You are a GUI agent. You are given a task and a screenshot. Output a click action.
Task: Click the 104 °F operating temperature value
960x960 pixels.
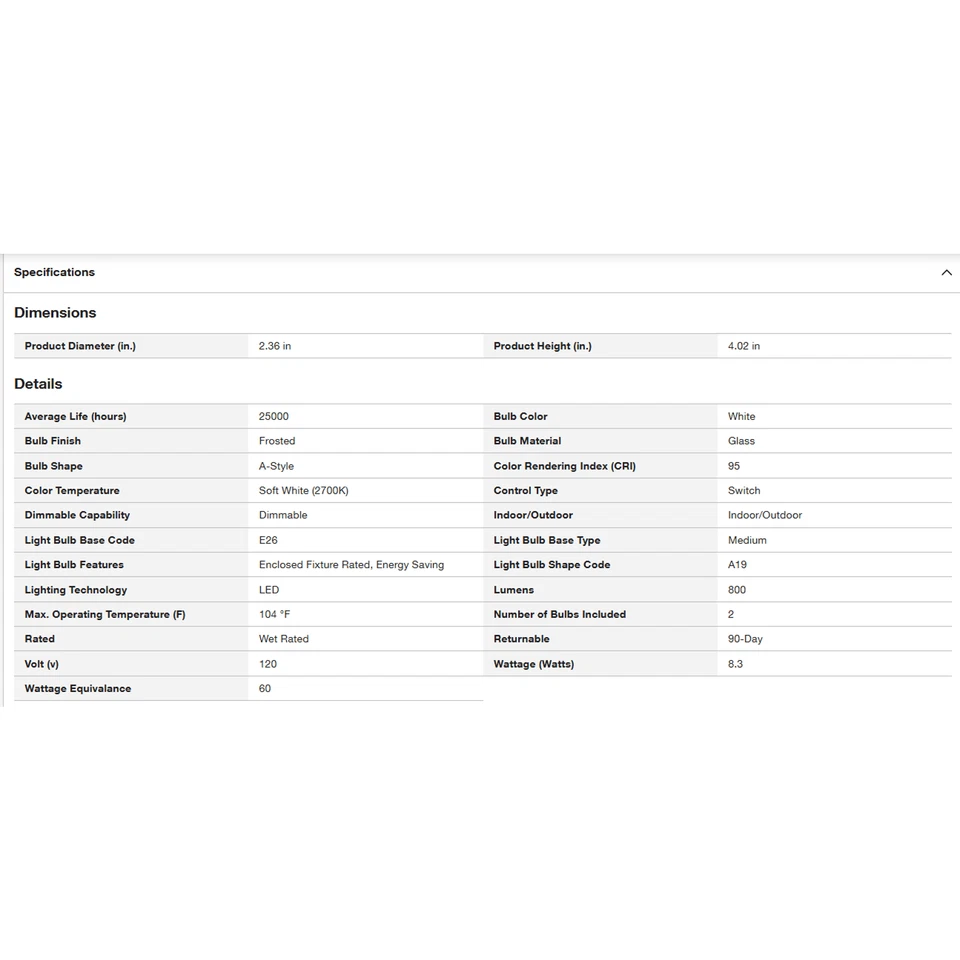click(274, 614)
